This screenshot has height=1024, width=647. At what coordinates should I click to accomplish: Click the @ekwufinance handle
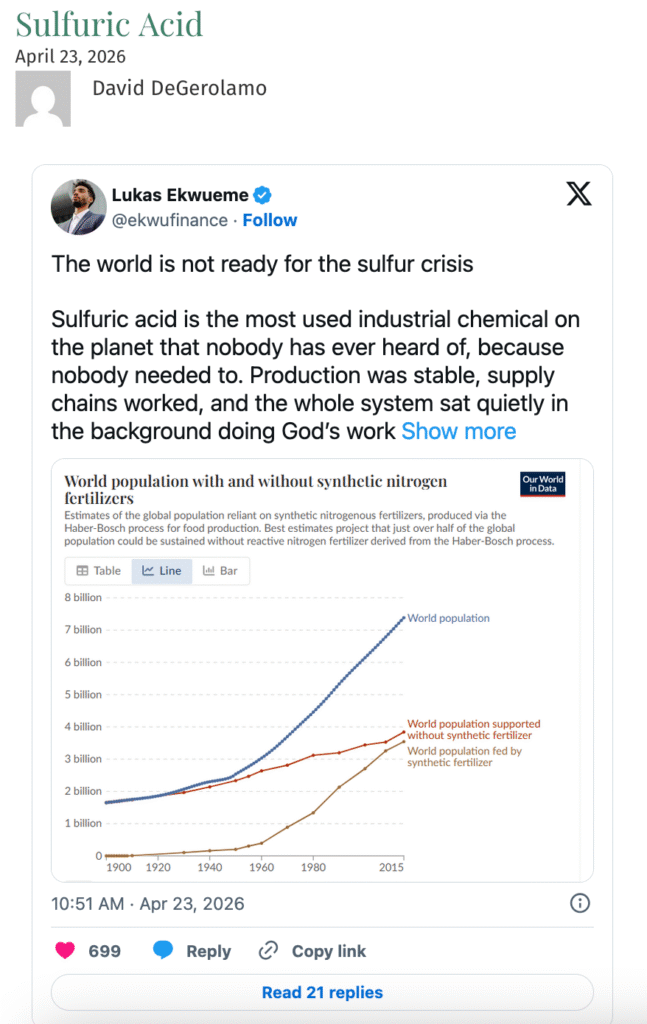(x=169, y=220)
